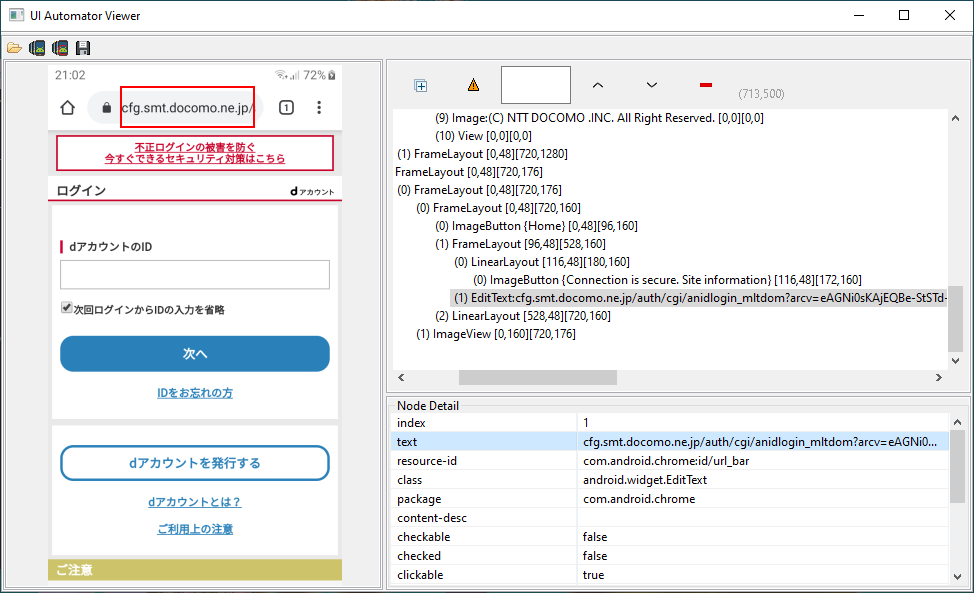
Task: Click the Node Detail scrollbar up arrow
Action: [x=957, y=422]
